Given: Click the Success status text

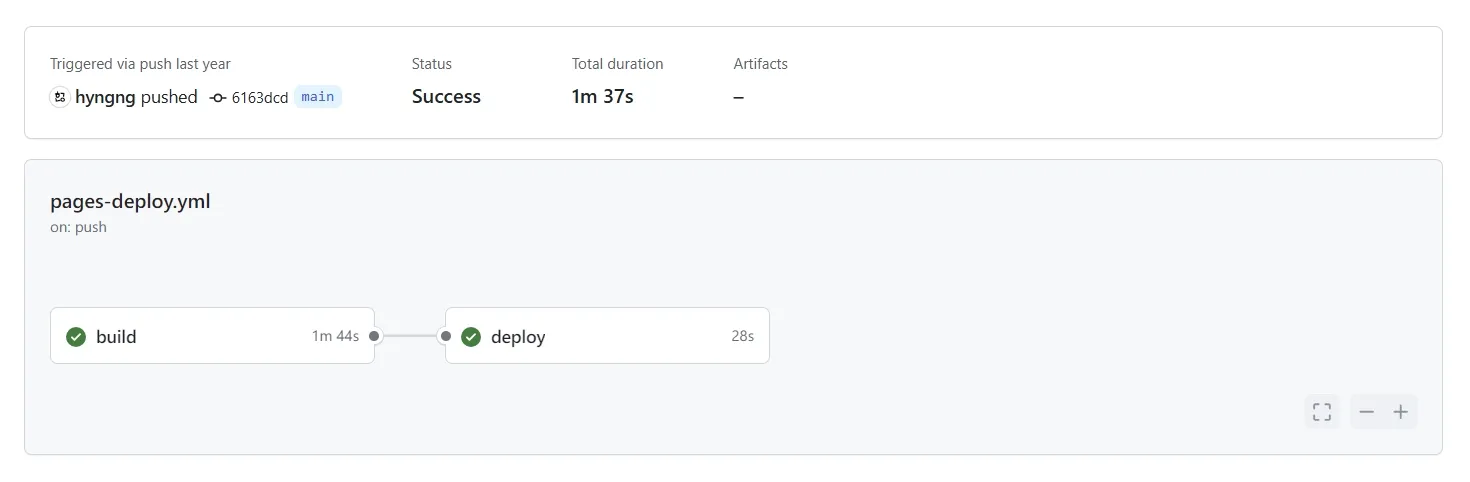Looking at the screenshot, I should [446, 97].
